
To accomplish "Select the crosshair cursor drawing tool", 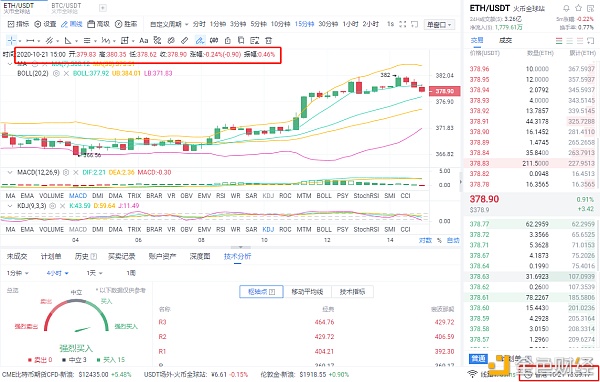I will tap(11, 40).
